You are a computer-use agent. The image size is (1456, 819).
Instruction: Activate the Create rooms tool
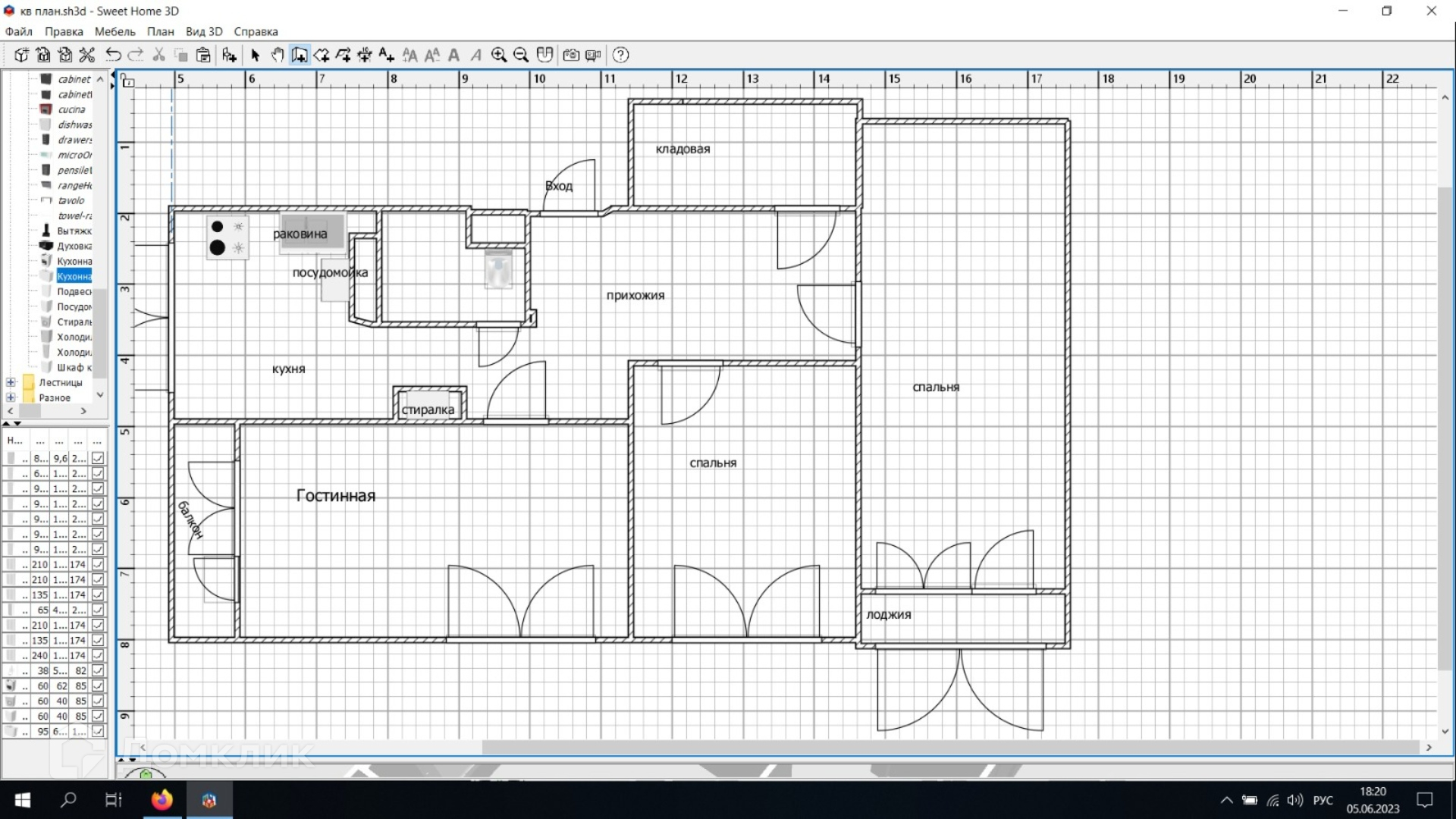[x=322, y=55]
